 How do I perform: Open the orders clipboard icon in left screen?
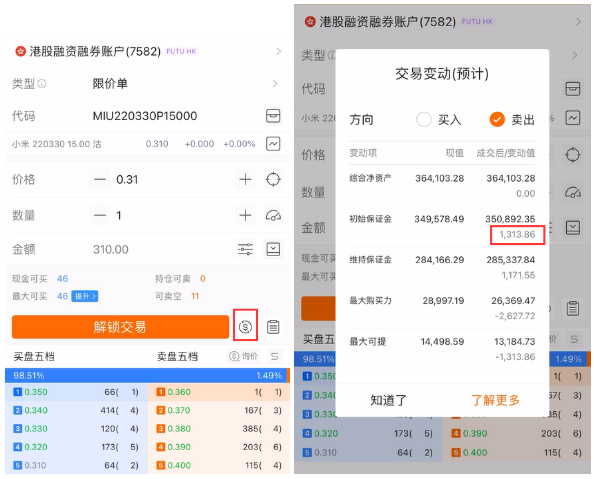pyautogui.click(x=273, y=327)
